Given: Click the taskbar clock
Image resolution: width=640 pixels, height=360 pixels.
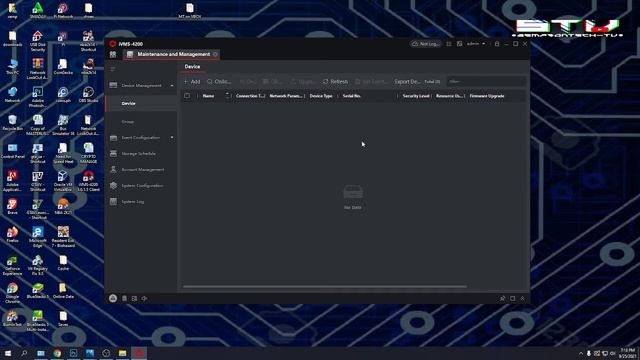Looking at the screenshot, I should click(x=627, y=353).
